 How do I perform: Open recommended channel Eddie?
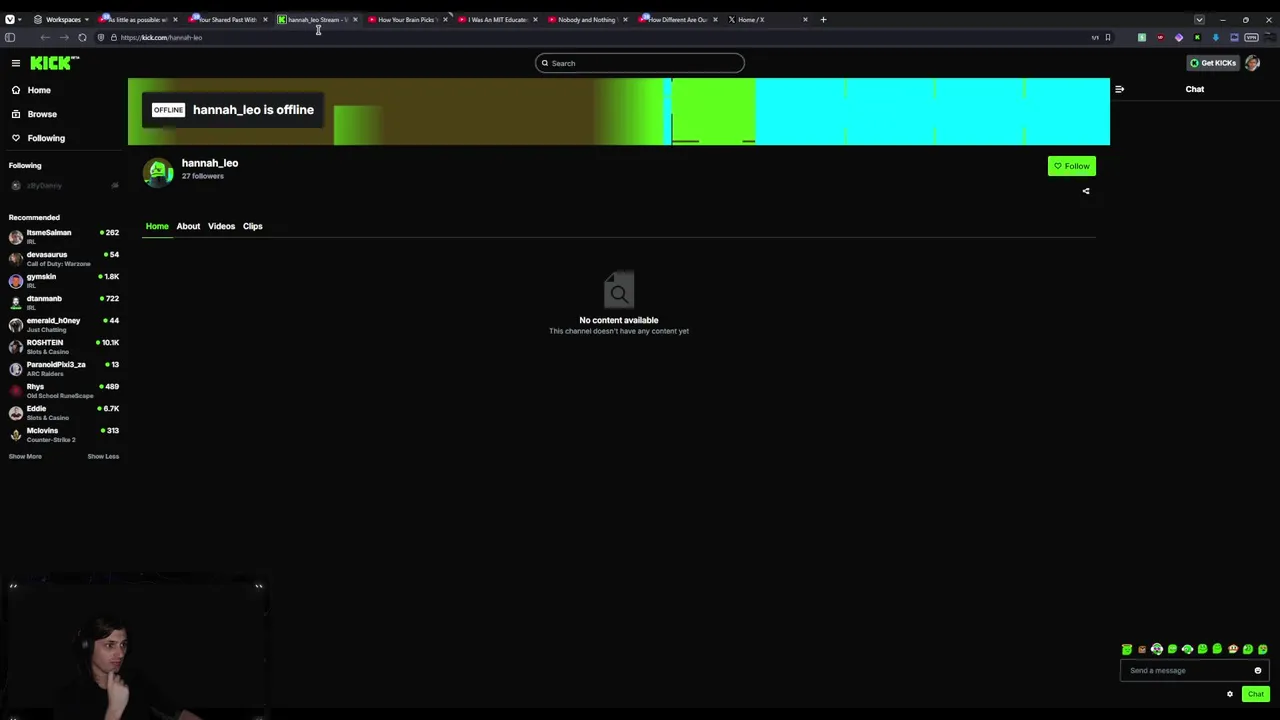point(64,413)
